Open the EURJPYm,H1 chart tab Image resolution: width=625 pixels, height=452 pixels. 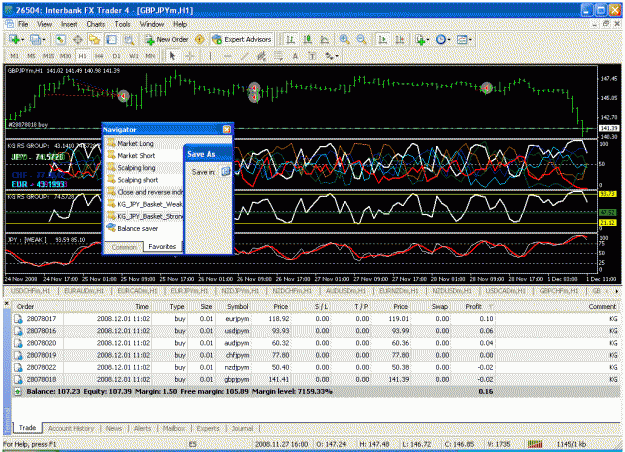click(x=189, y=291)
